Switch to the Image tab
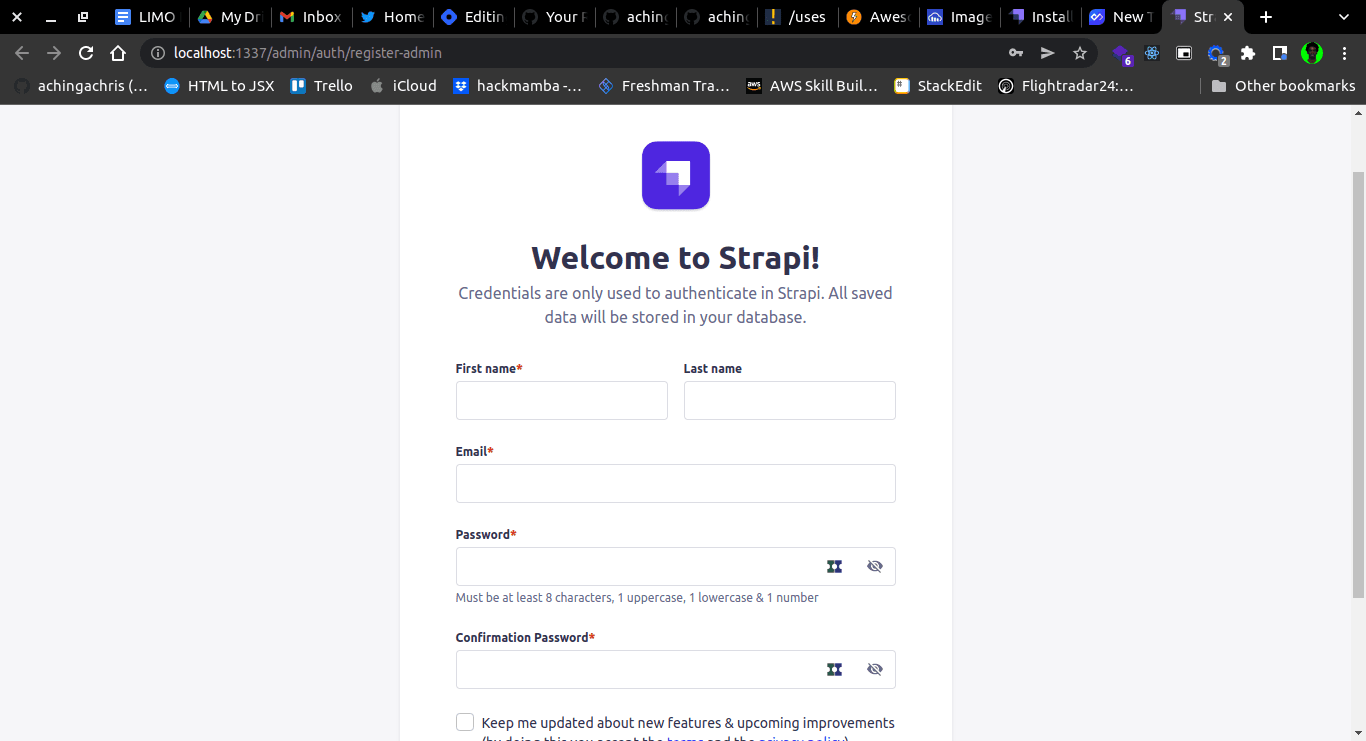This screenshot has height=741, width=1366. click(960, 17)
